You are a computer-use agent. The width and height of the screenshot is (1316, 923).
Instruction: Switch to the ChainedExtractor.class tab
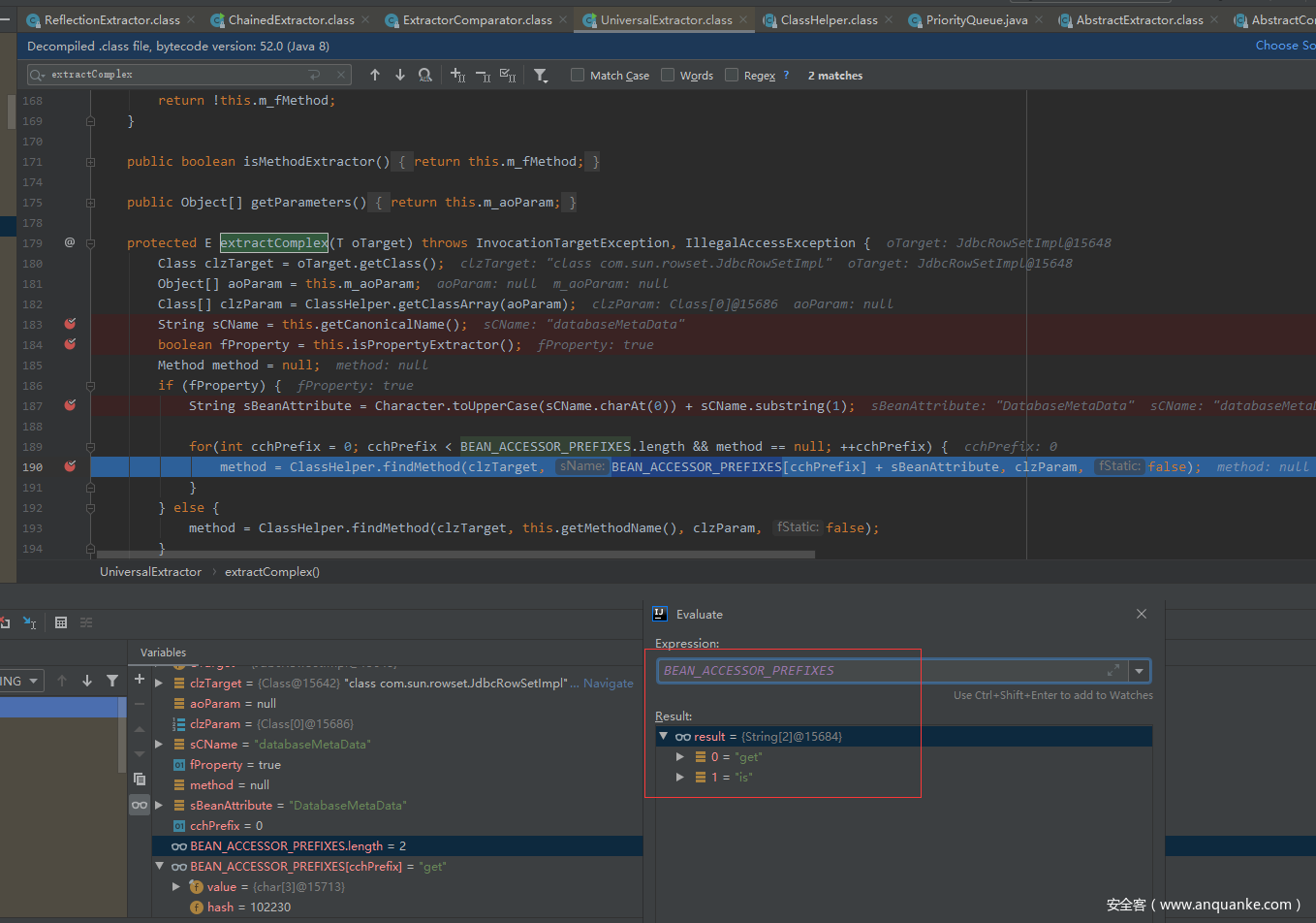291,19
